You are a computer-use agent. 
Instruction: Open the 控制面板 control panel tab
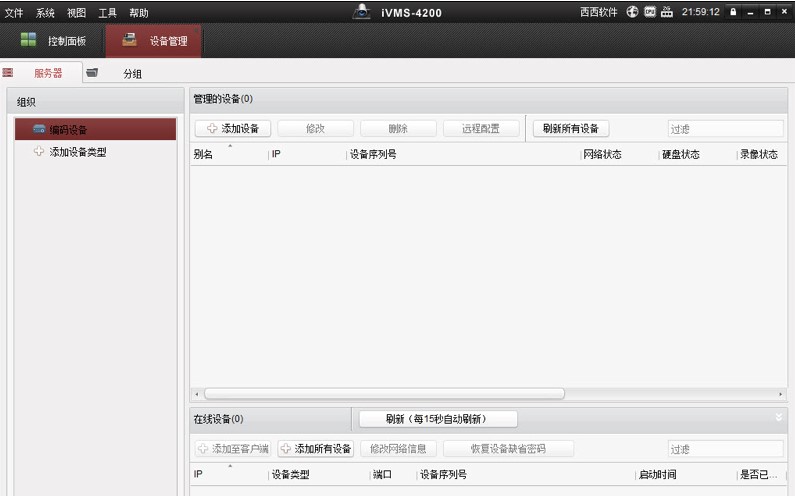[x=55, y=41]
